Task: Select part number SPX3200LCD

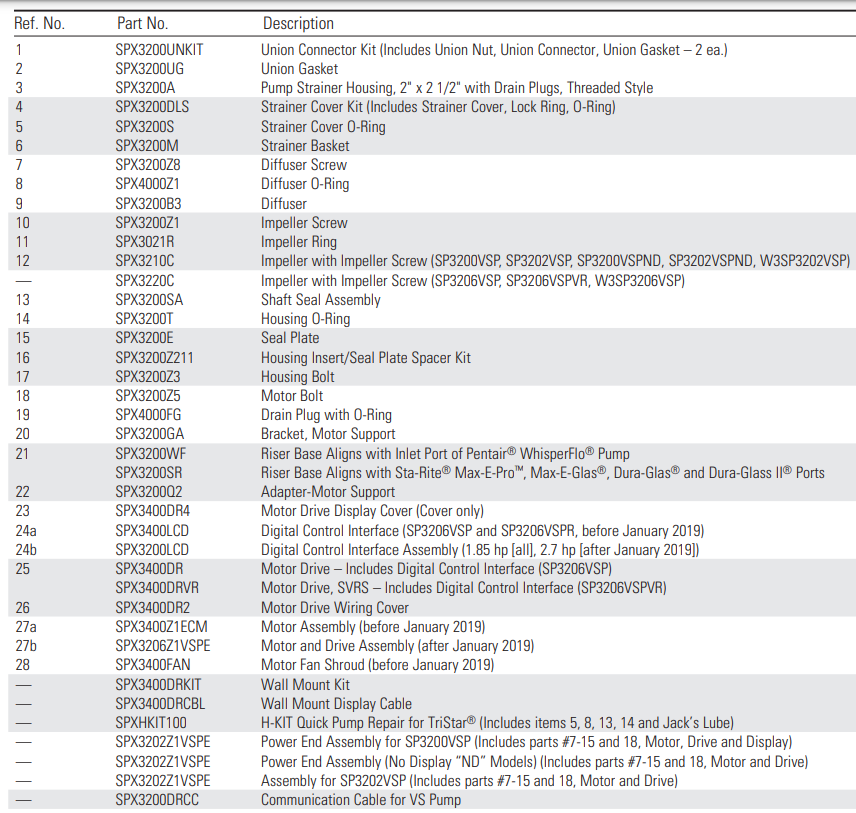Action: (152, 550)
